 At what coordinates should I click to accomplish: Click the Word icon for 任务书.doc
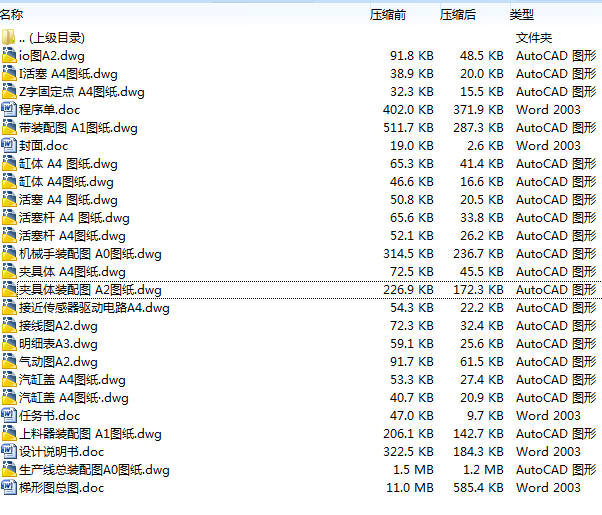9,416
